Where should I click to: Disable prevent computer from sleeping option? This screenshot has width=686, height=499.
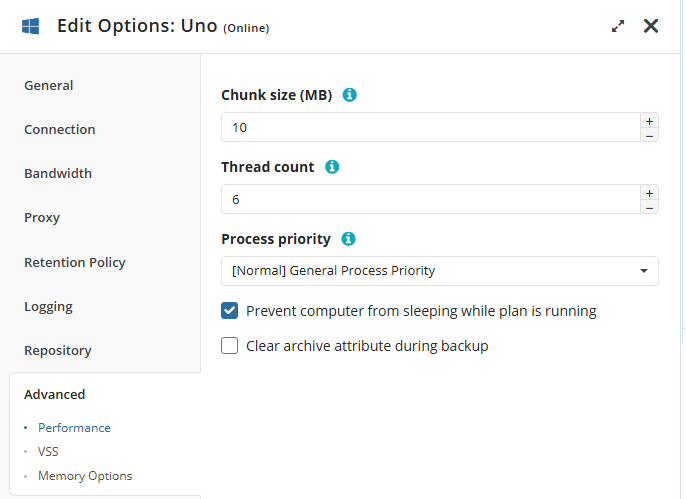click(230, 311)
